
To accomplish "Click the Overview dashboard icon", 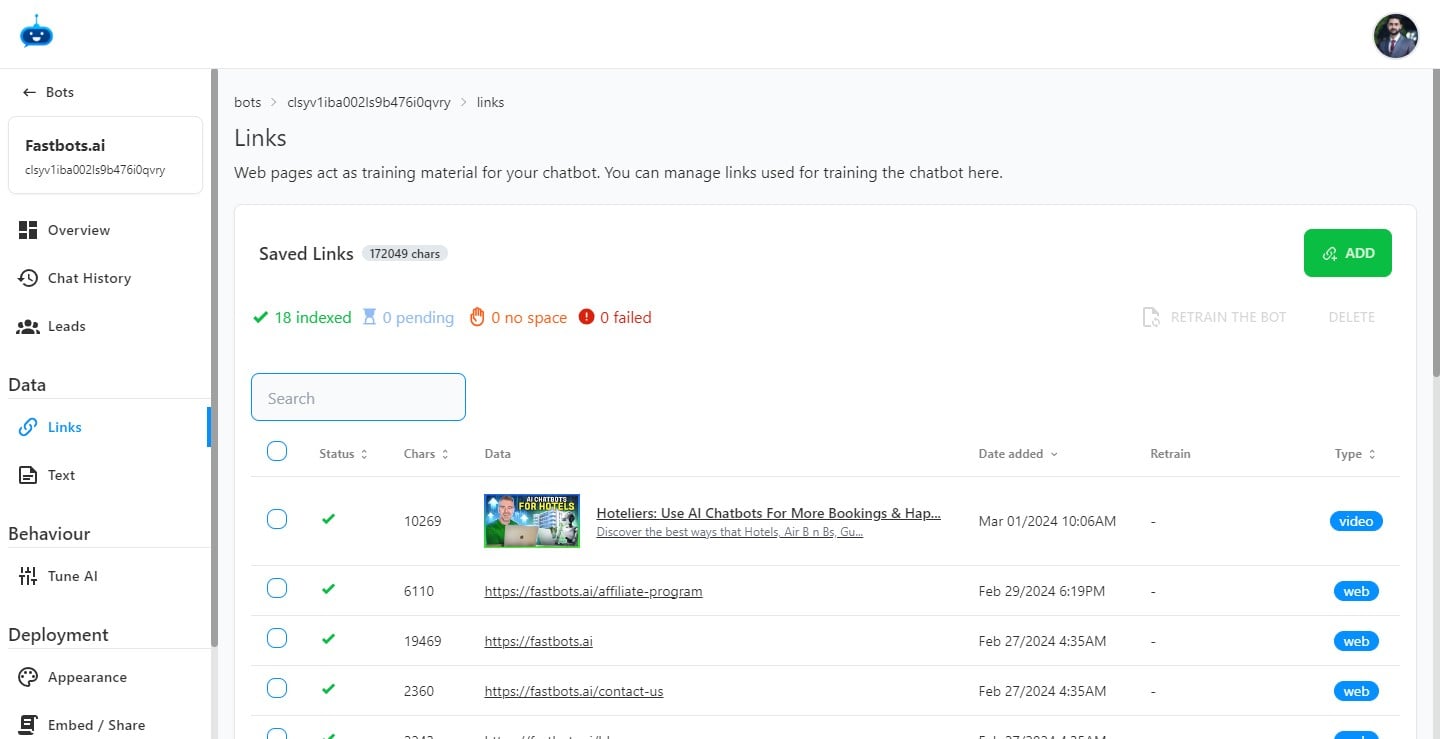I will point(28,230).
